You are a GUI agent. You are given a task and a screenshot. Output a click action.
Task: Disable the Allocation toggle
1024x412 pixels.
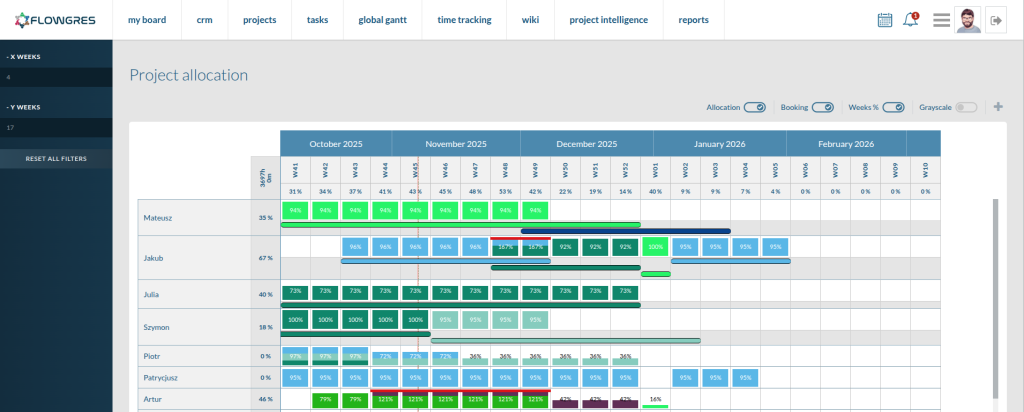(x=755, y=107)
